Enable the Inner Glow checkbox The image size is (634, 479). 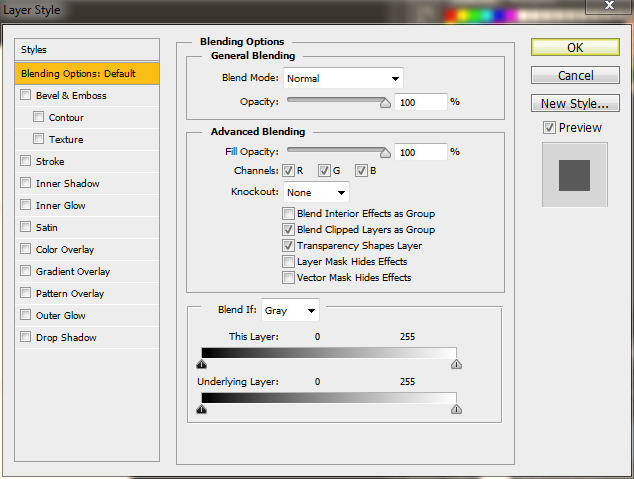tap(25, 205)
